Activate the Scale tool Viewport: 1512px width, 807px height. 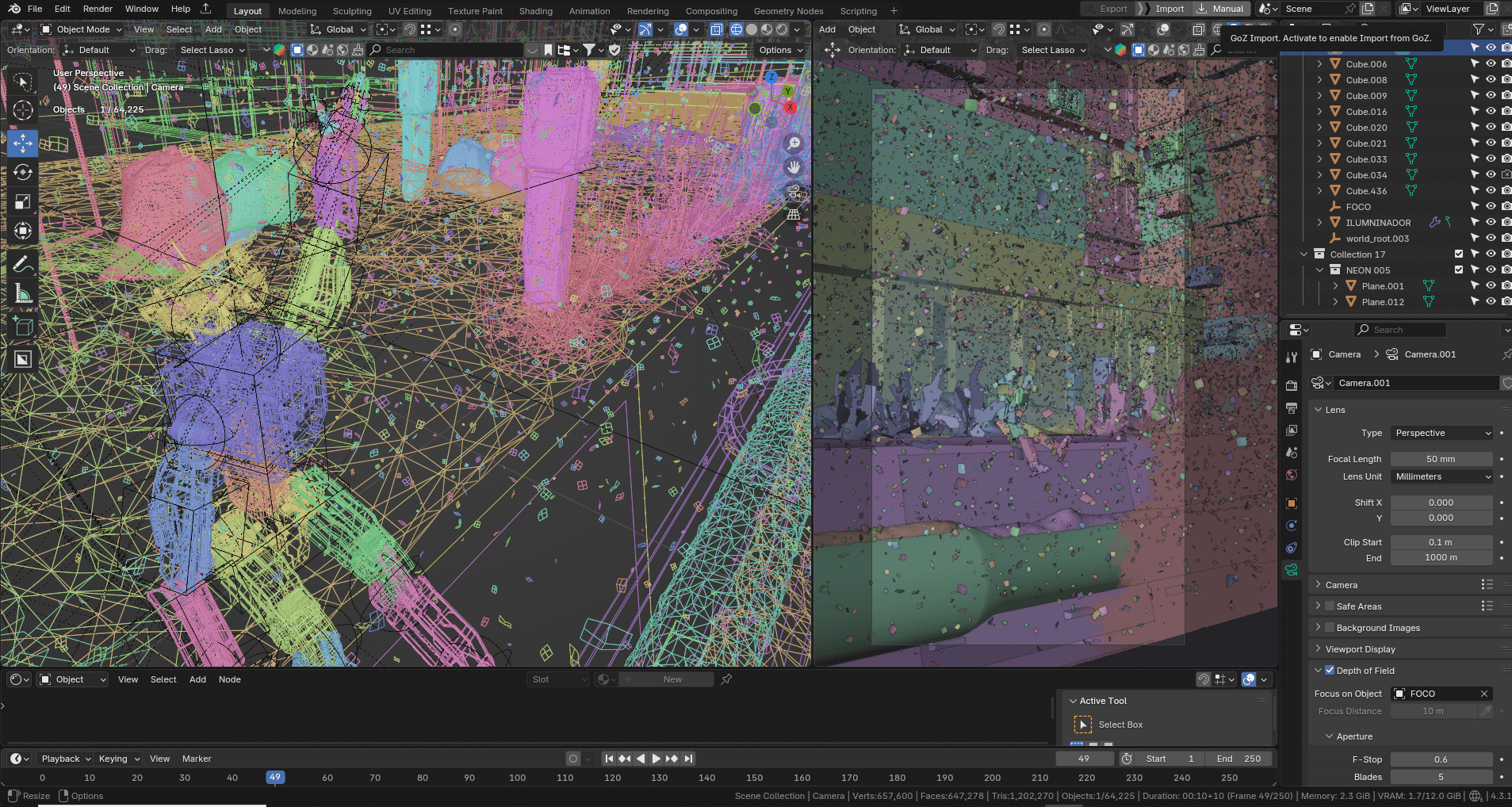[22, 201]
